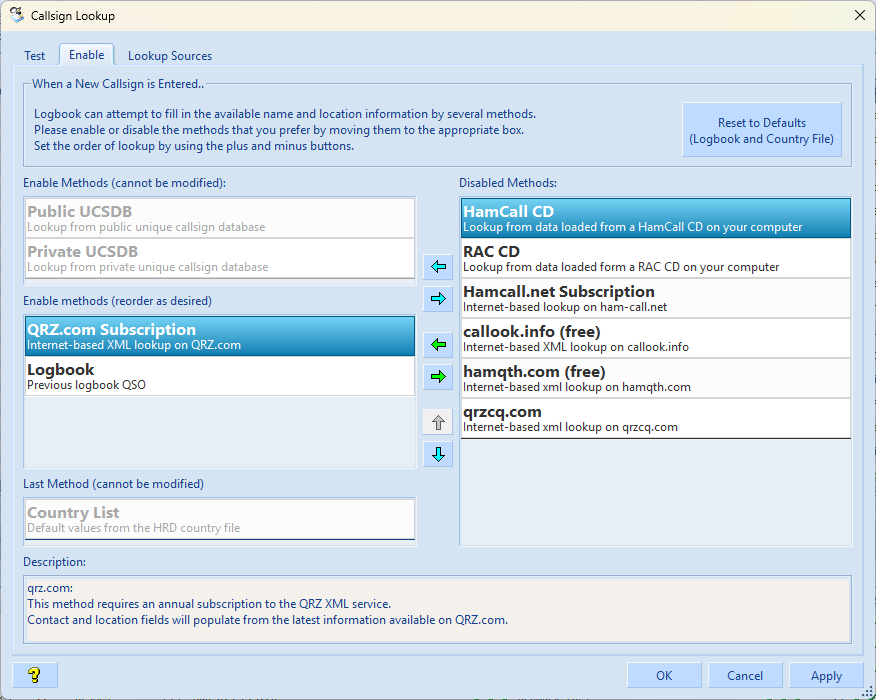Viewport: 876px width, 700px height.
Task: Select RAC CD disabled method
Action: [x=656, y=258]
